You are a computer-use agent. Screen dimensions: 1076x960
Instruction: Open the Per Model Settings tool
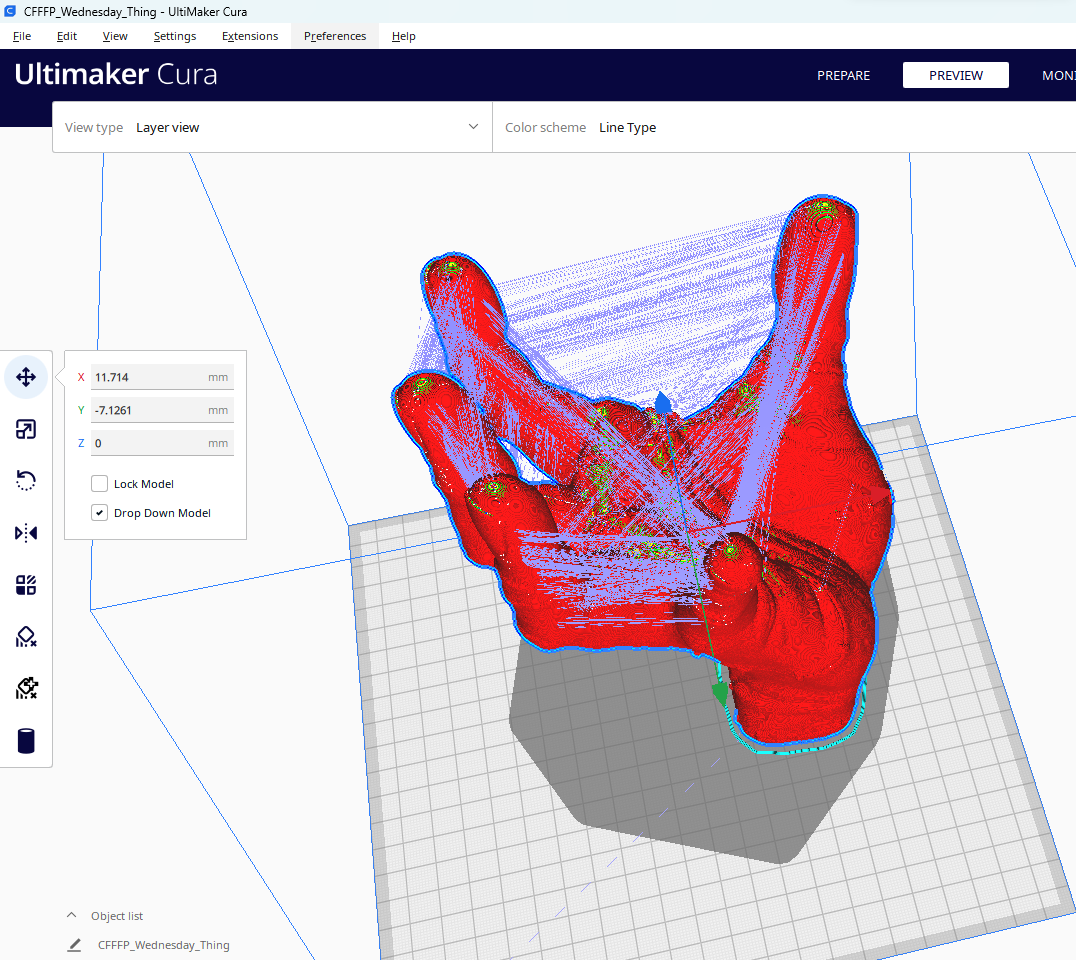26,585
